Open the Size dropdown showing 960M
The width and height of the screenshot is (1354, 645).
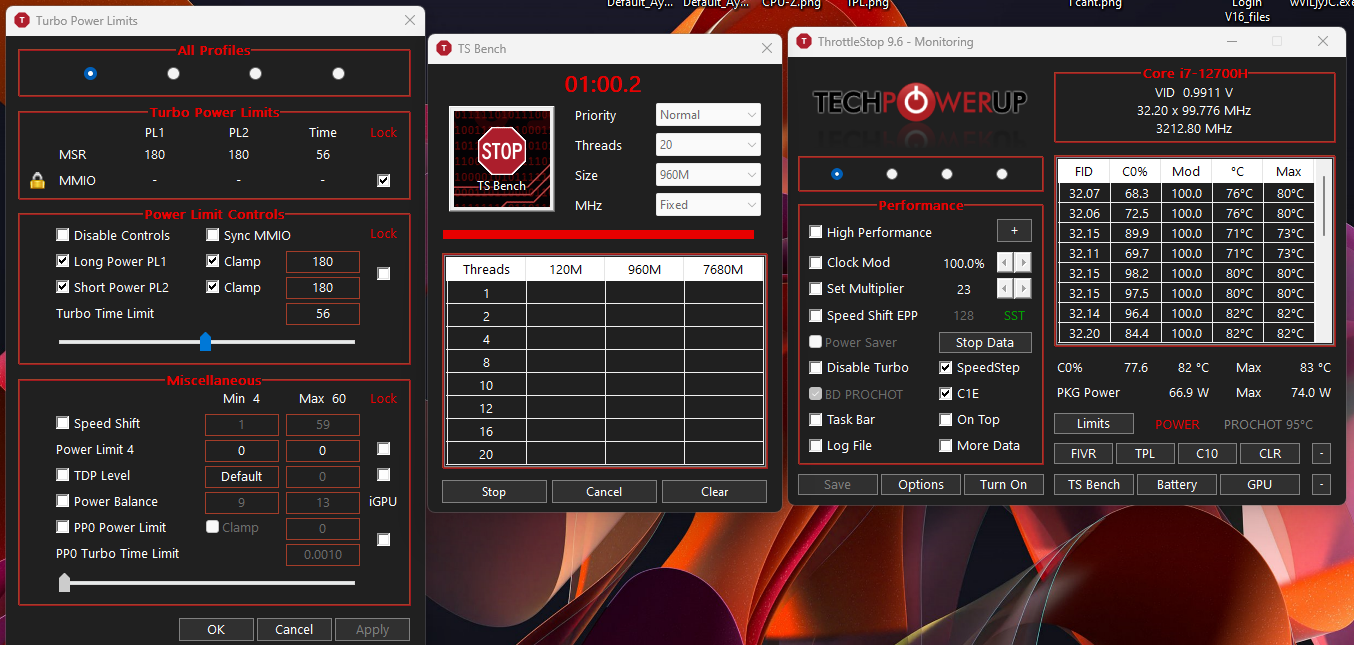click(x=708, y=175)
